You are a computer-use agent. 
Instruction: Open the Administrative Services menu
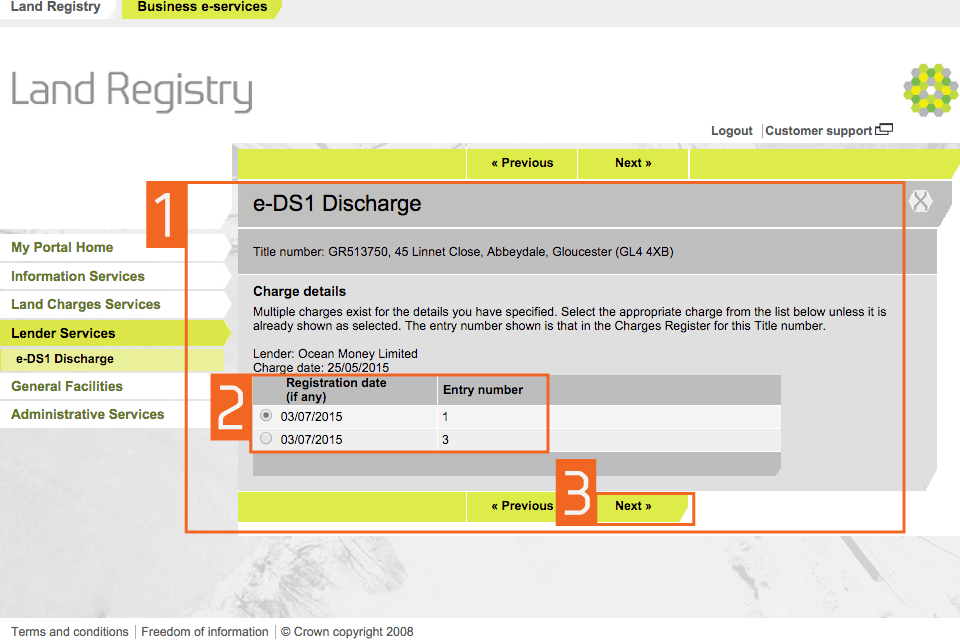[x=88, y=414]
